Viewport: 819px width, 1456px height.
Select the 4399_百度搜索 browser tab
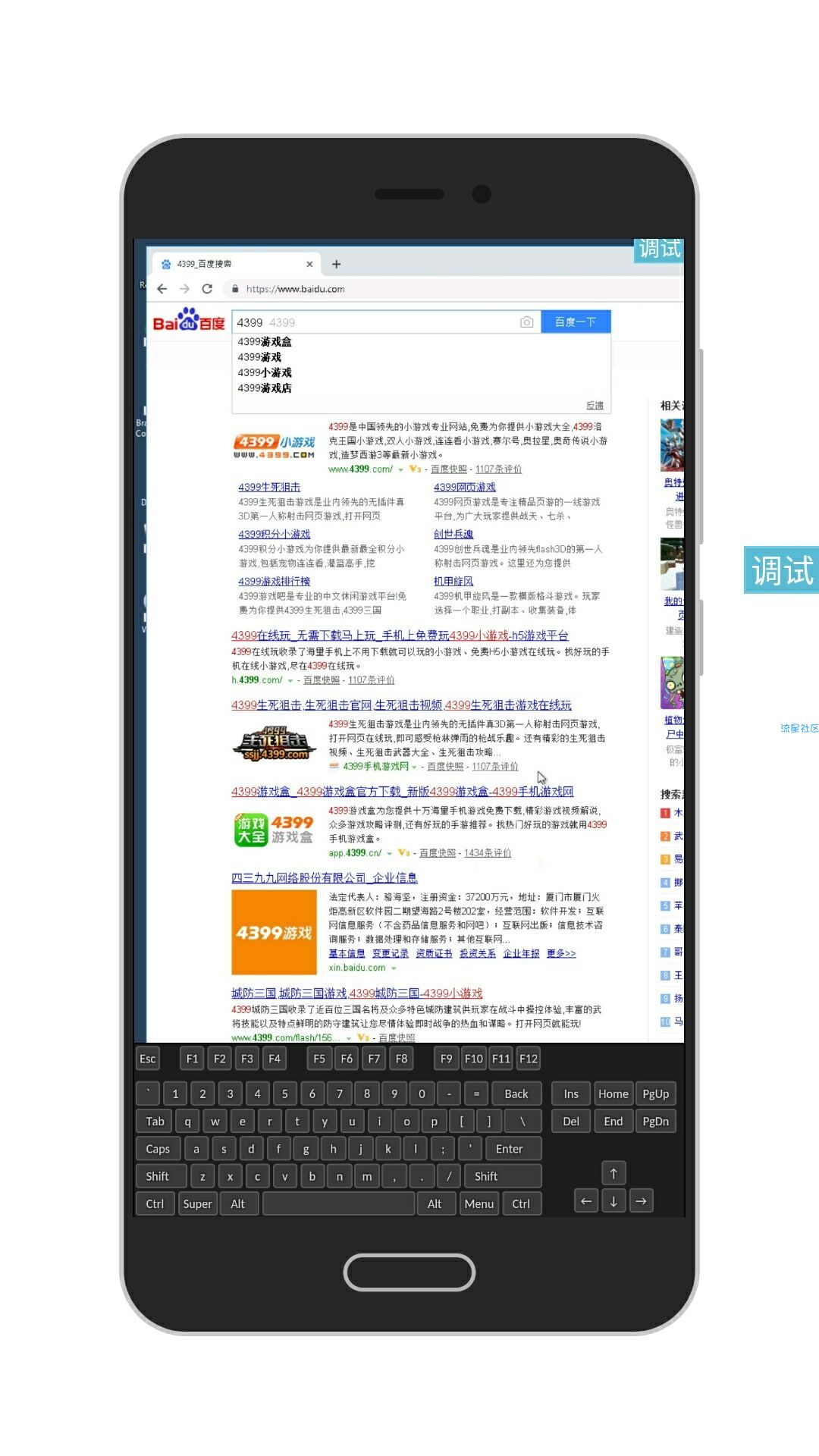click(237, 264)
